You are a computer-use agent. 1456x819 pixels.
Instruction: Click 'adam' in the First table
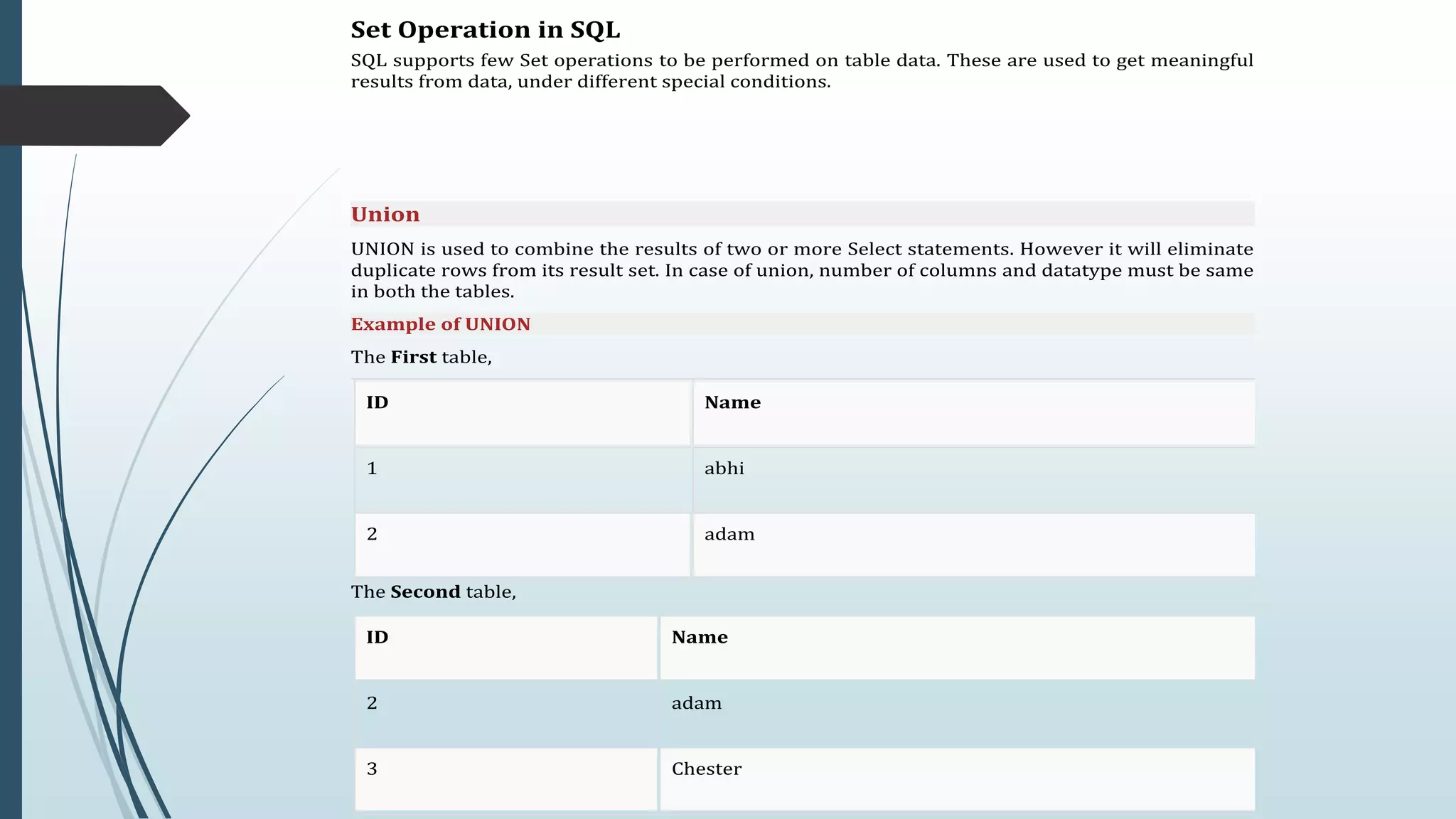[974, 545]
